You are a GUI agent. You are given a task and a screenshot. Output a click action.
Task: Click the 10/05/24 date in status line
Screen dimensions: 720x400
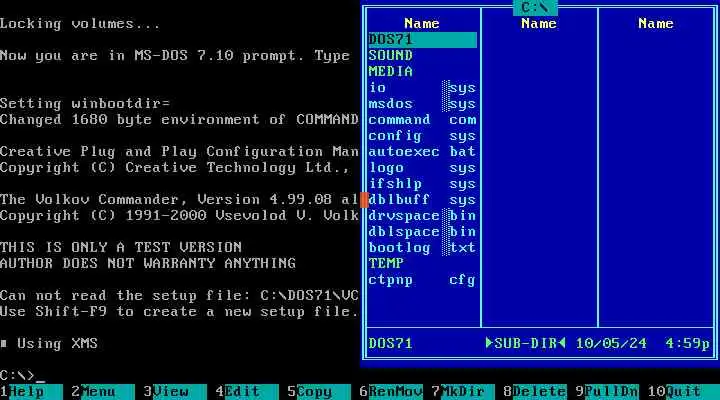tap(611, 344)
